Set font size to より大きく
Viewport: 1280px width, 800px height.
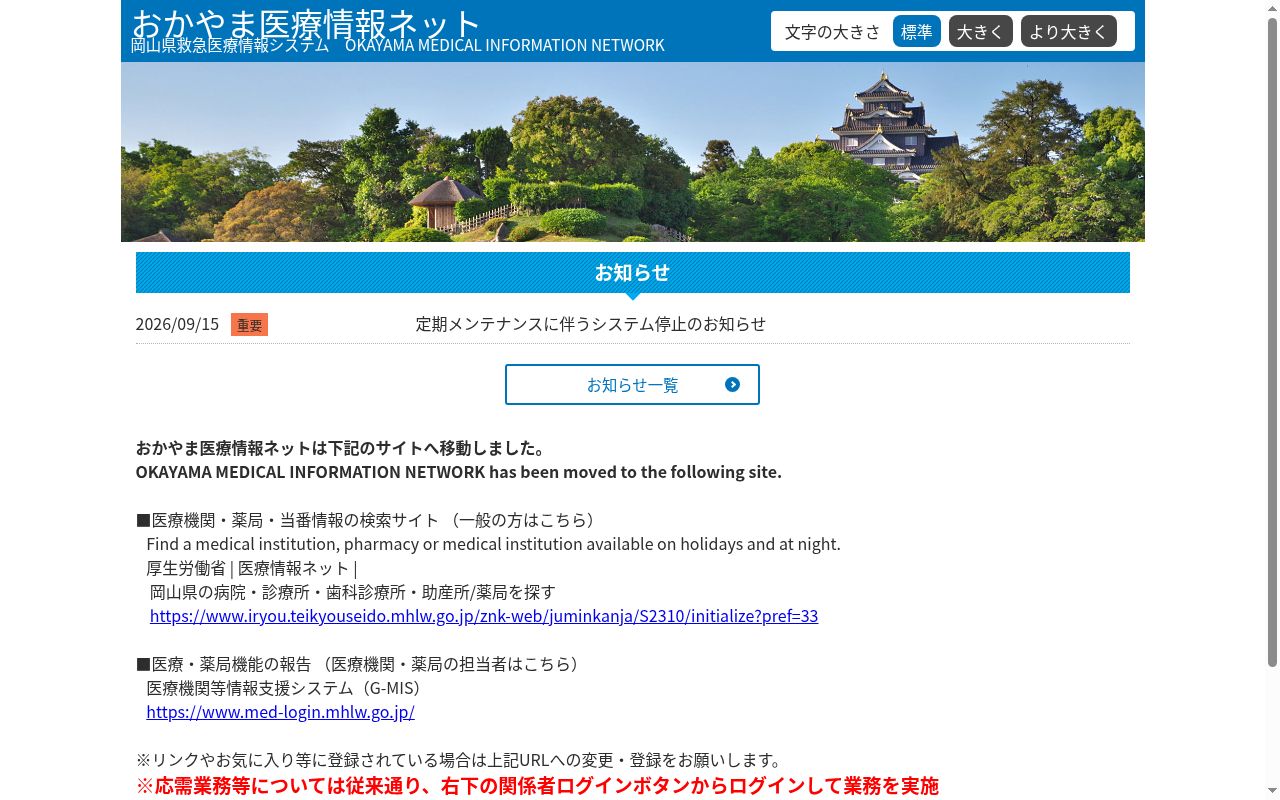click(1068, 31)
